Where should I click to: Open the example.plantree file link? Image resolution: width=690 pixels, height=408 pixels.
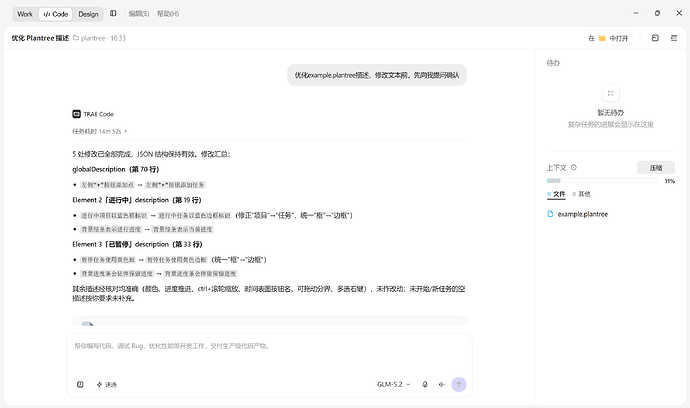(582, 214)
